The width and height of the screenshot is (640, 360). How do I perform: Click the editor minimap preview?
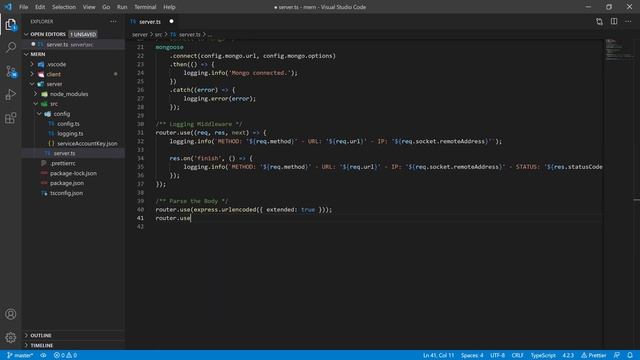(x=619, y=50)
